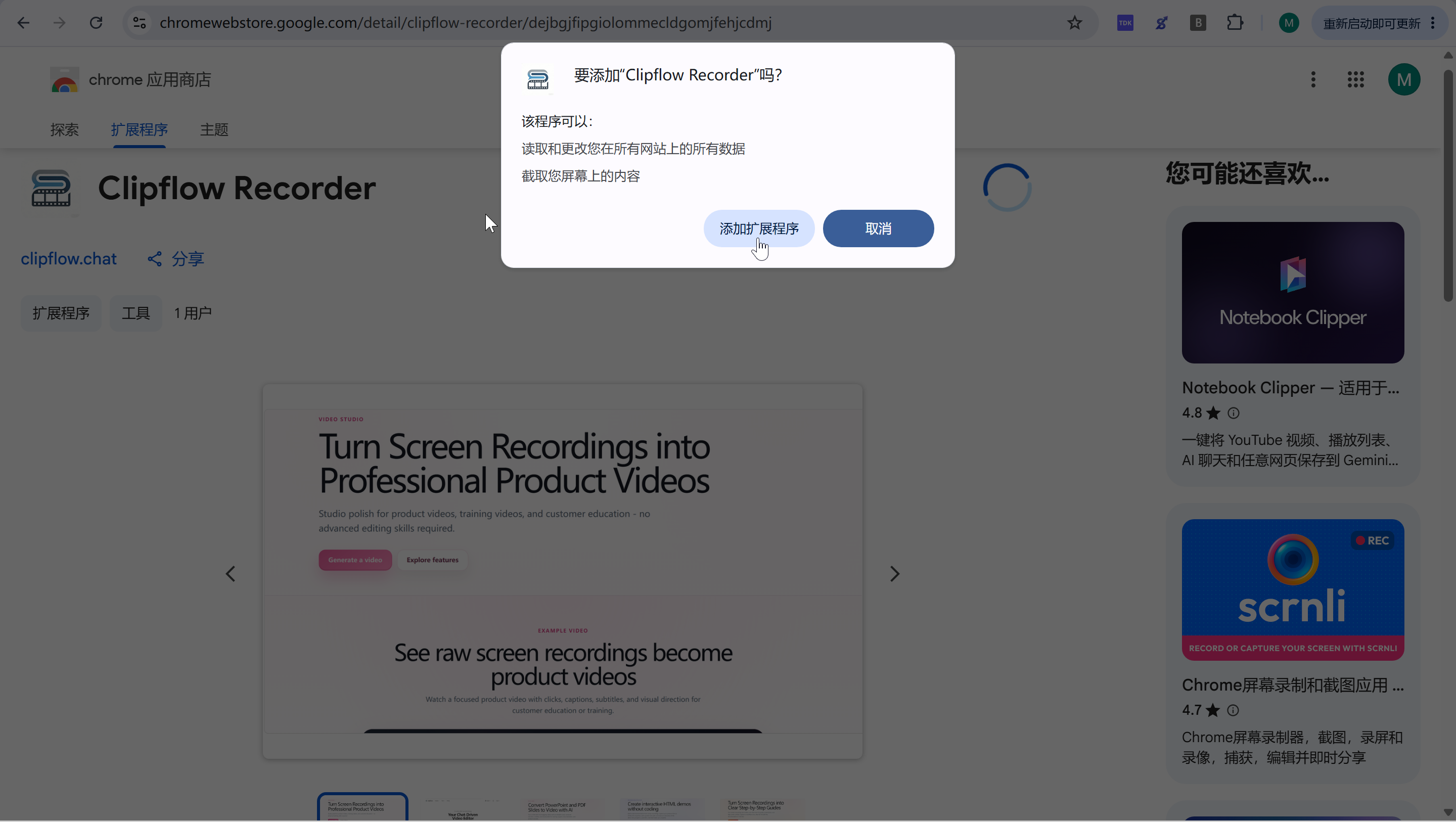This screenshot has width=1456, height=822.
Task: Click the Clipflow Recorder page title
Action: pos(237,188)
